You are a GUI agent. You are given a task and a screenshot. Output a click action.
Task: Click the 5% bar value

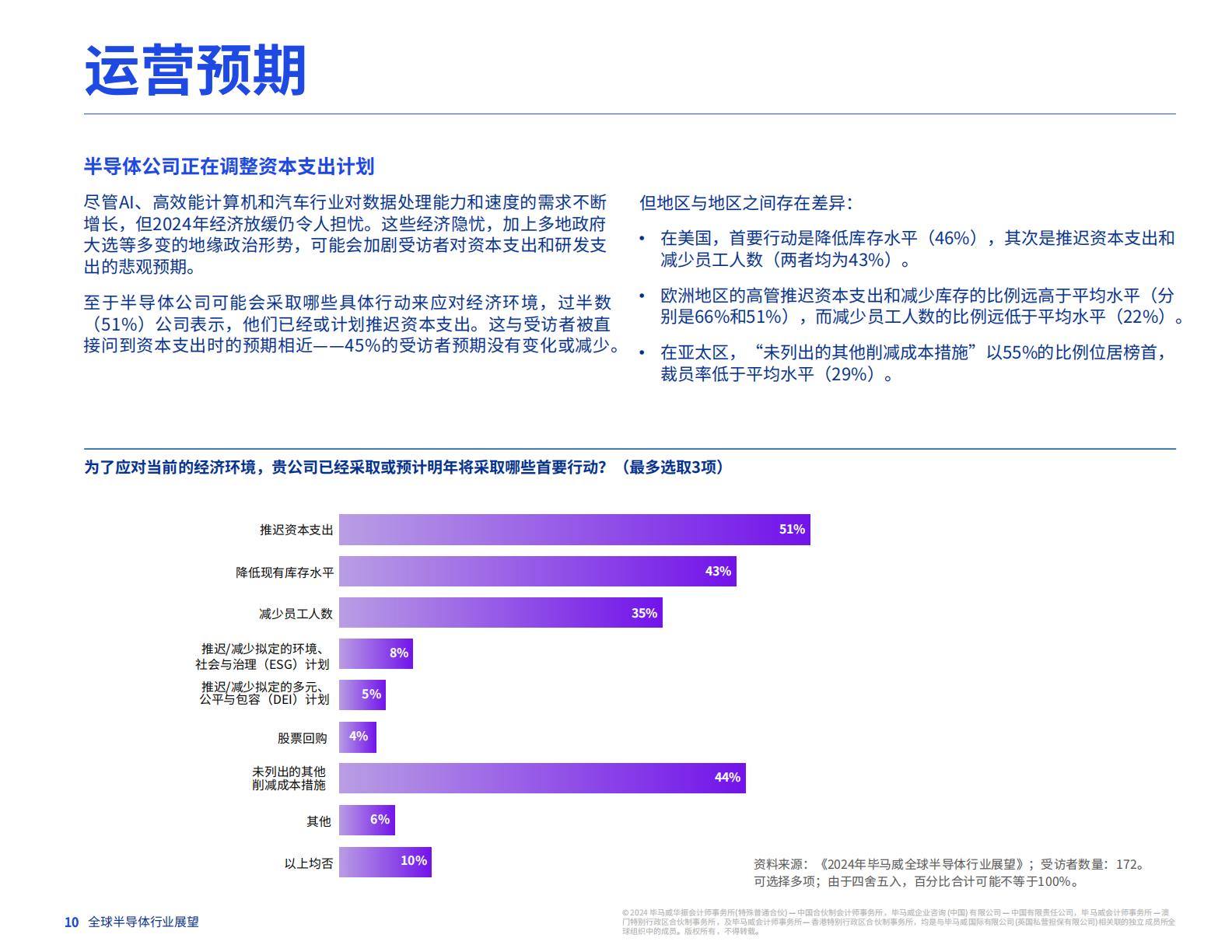click(x=372, y=695)
